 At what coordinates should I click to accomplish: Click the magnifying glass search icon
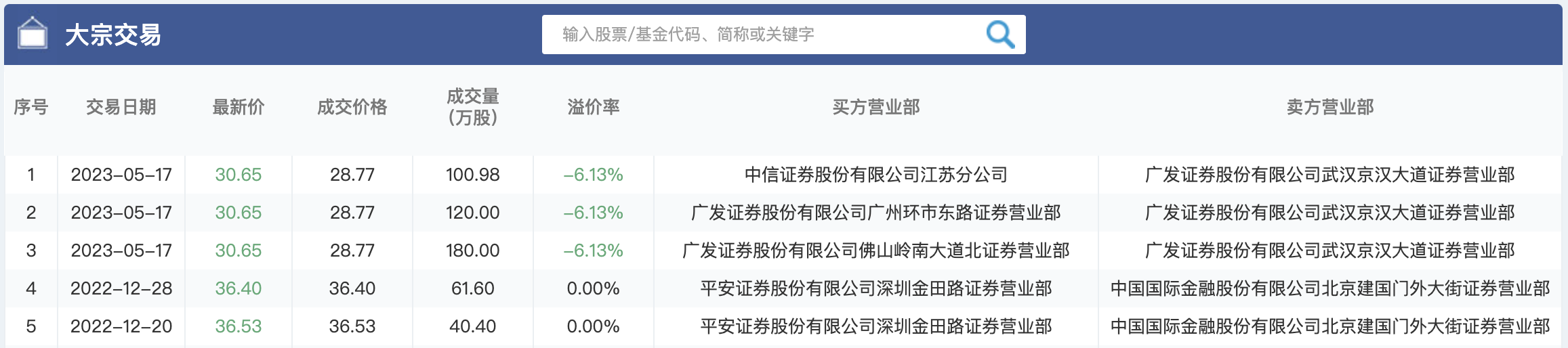pyautogui.click(x=999, y=34)
